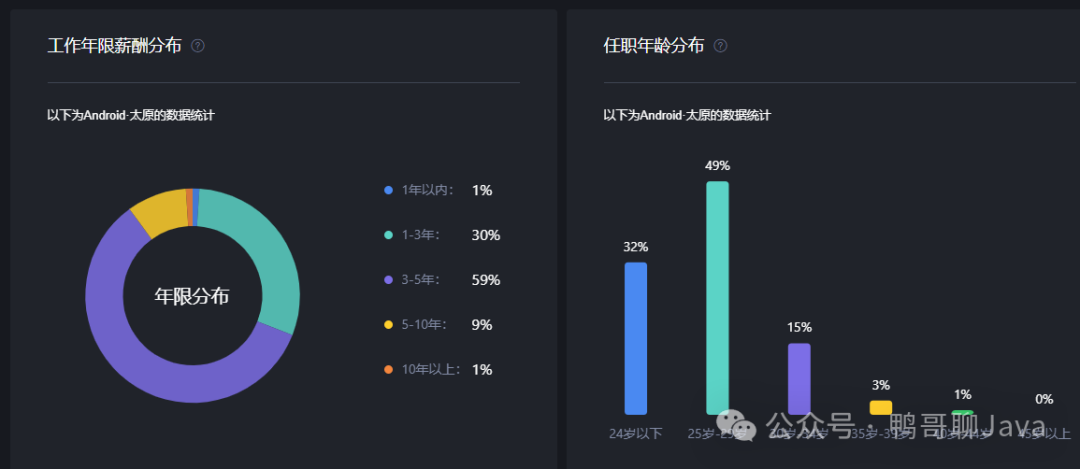Toggle the 5-10年 legend item
The height and width of the screenshot is (469, 1080).
438,324
